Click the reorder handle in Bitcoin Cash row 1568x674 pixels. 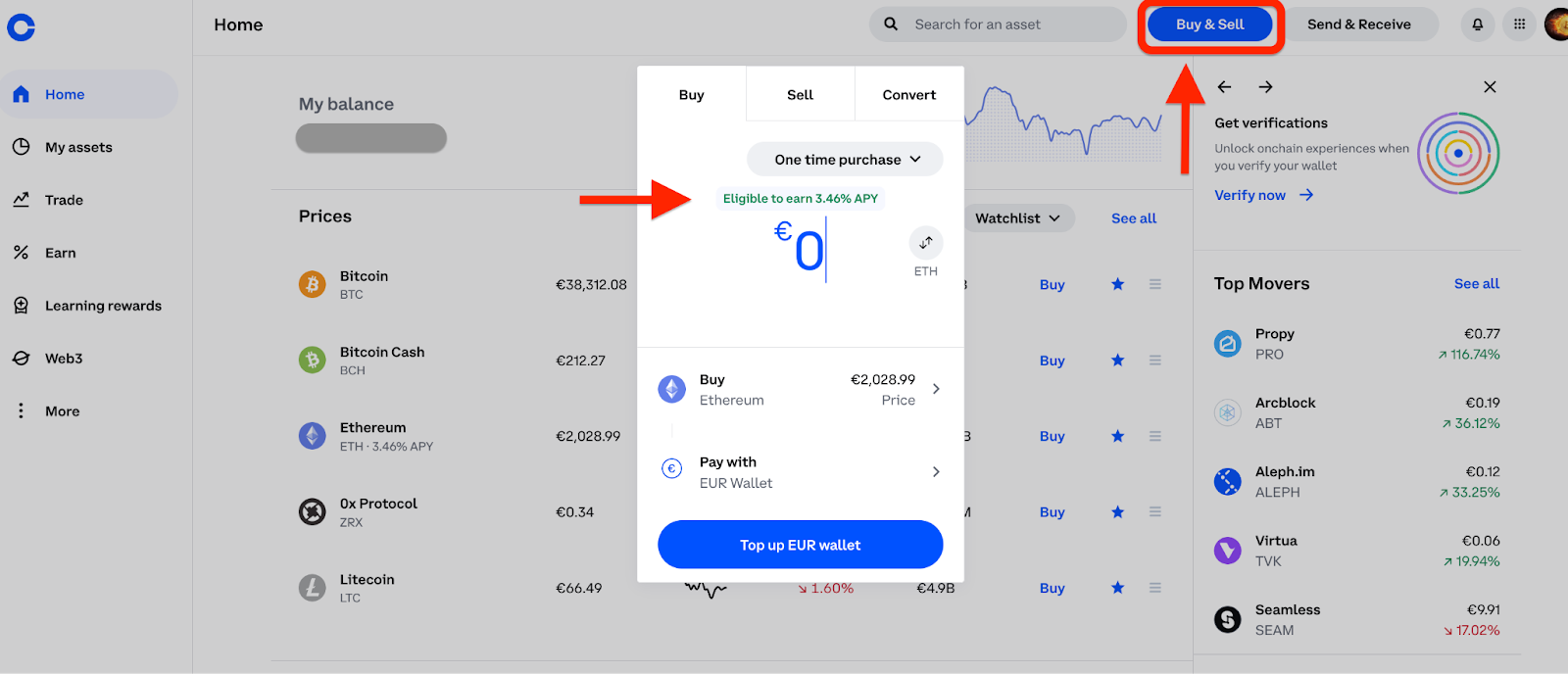[1155, 360]
